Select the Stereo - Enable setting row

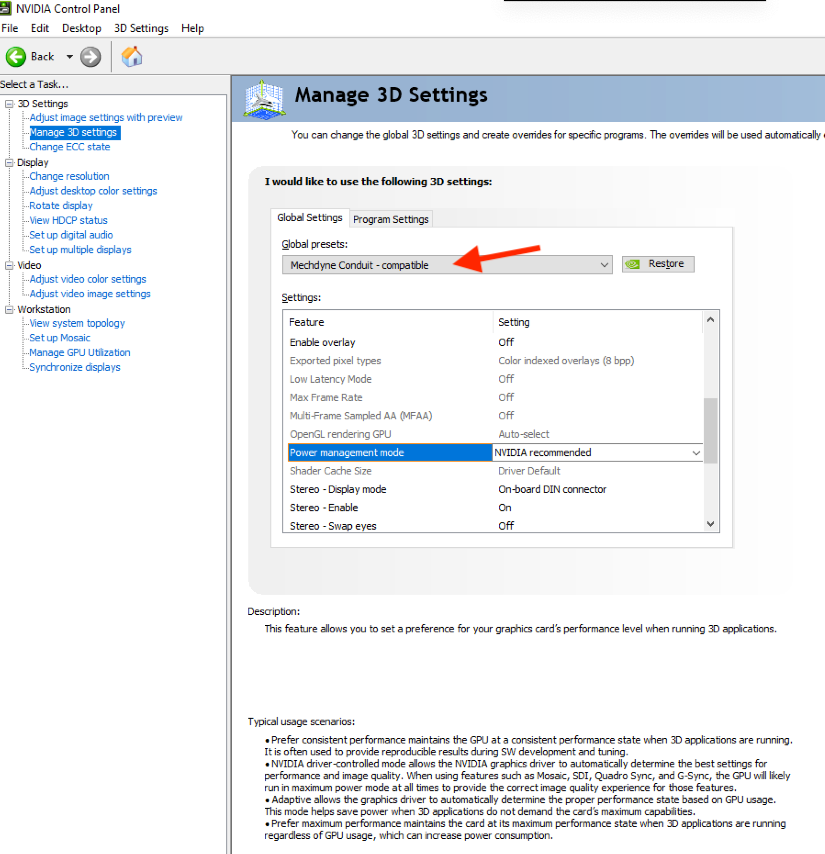(x=324, y=508)
